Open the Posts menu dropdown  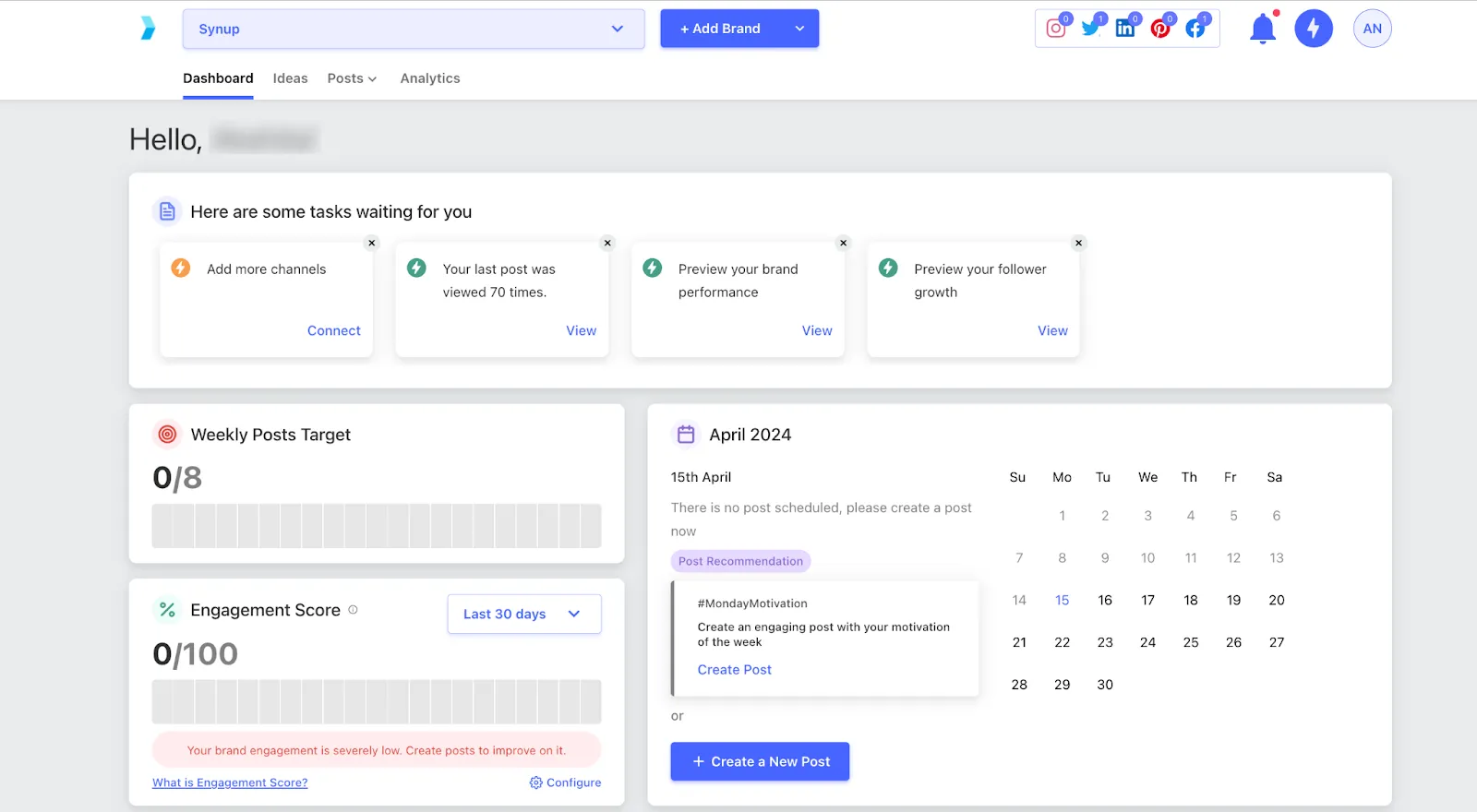pos(352,78)
